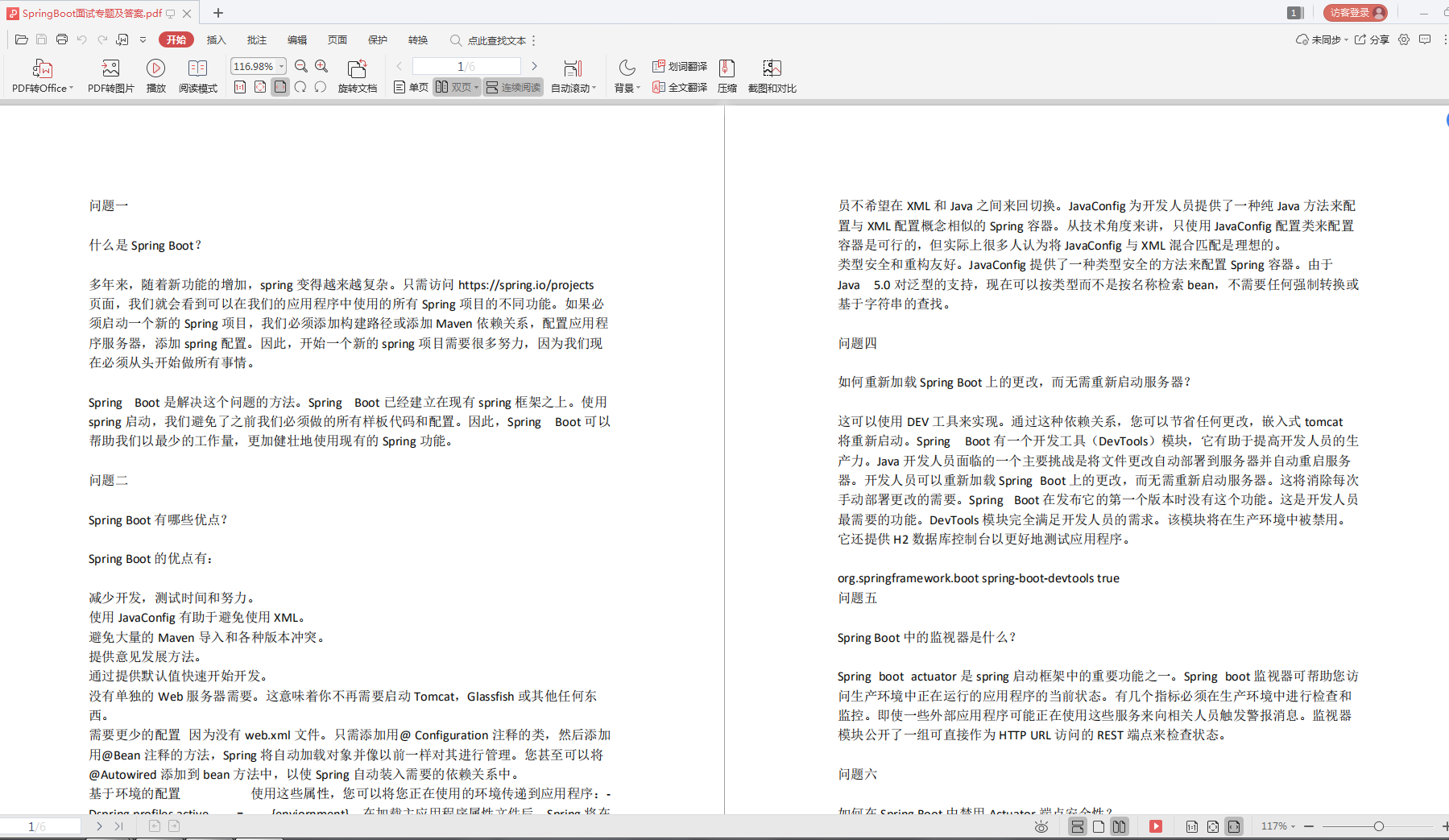
Task: Open the 插入 ribbon tab
Action: point(217,40)
